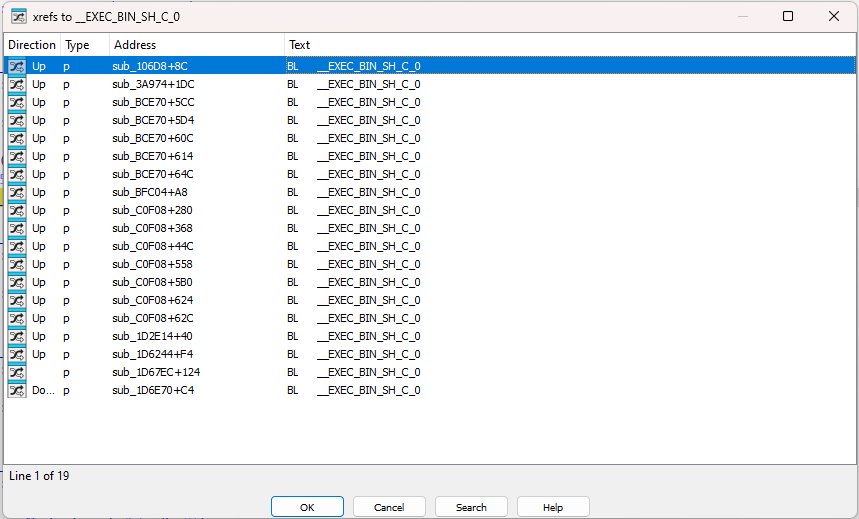Click 'Up' direction cell in sub_3A974+1DC row
This screenshot has height=519, width=859.
pos(39,84)
